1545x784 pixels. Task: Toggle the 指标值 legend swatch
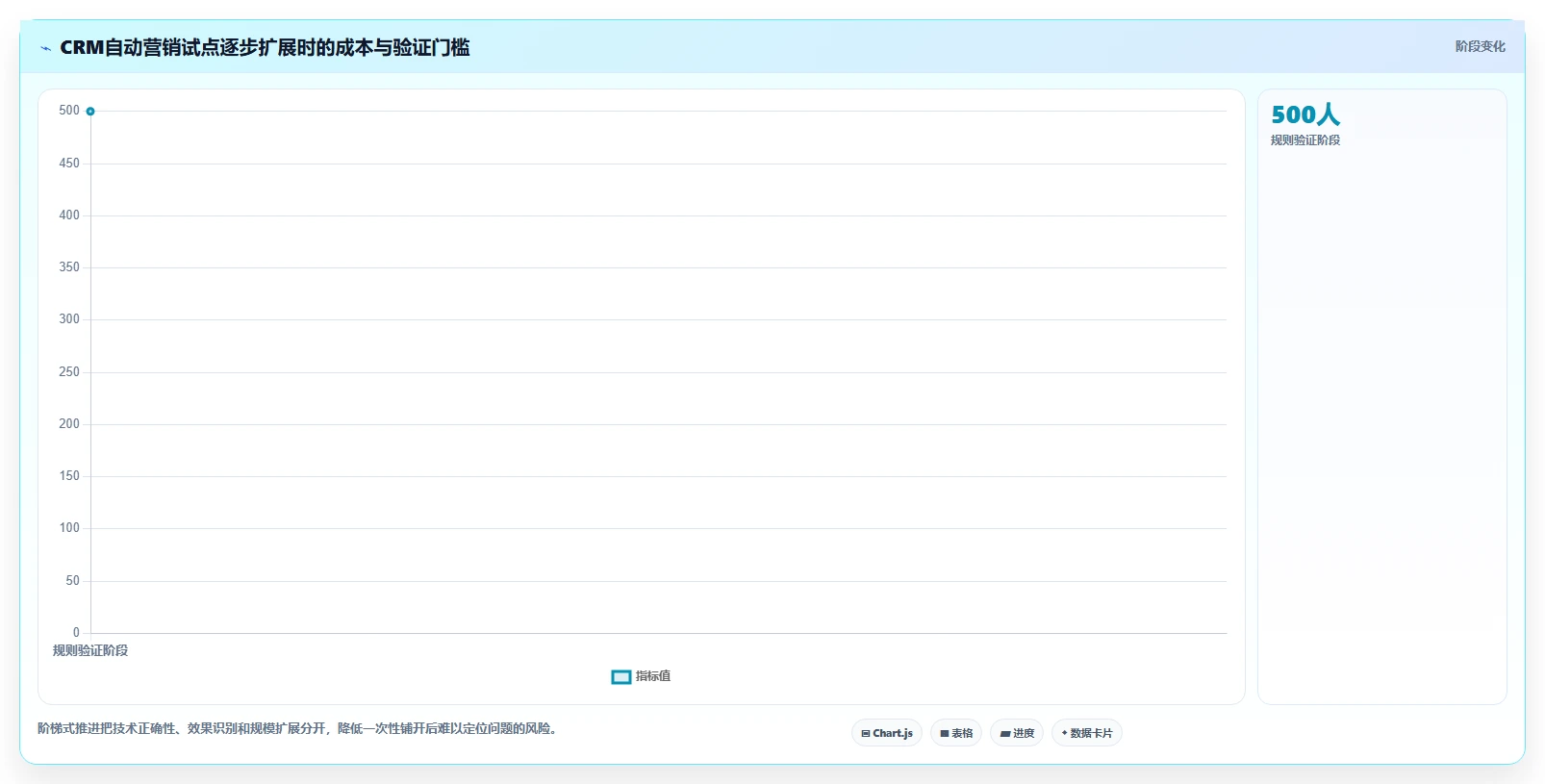pyautogui.click(x=621, y=677)
